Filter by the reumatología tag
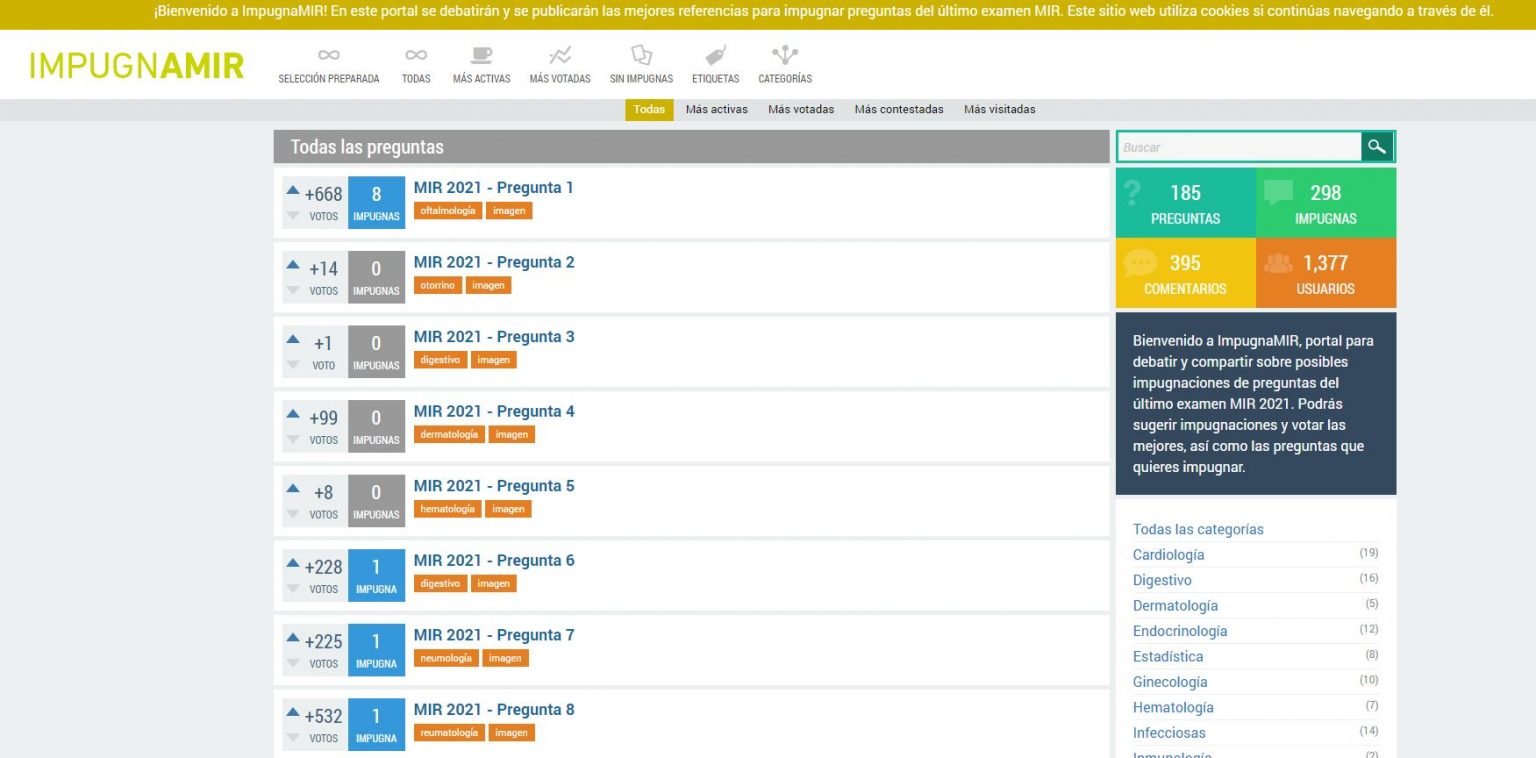Screen dimensions: 1536x758 pos(449,733)
